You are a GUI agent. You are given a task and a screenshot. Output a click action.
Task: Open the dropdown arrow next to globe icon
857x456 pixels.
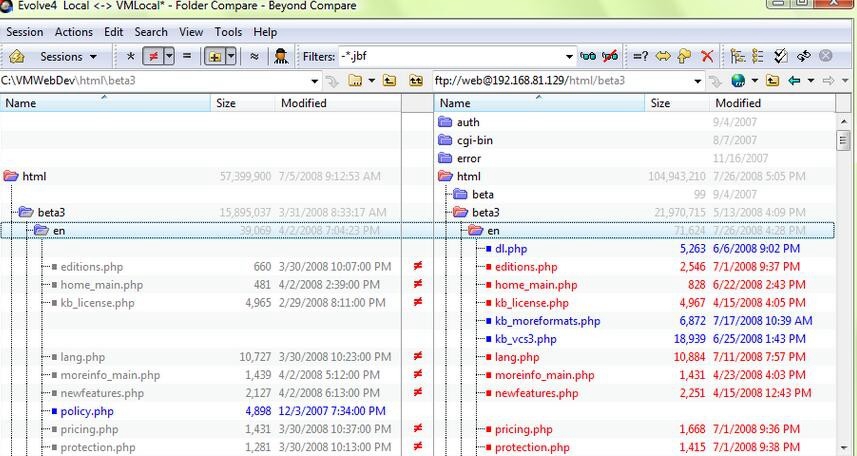(755, 81)
